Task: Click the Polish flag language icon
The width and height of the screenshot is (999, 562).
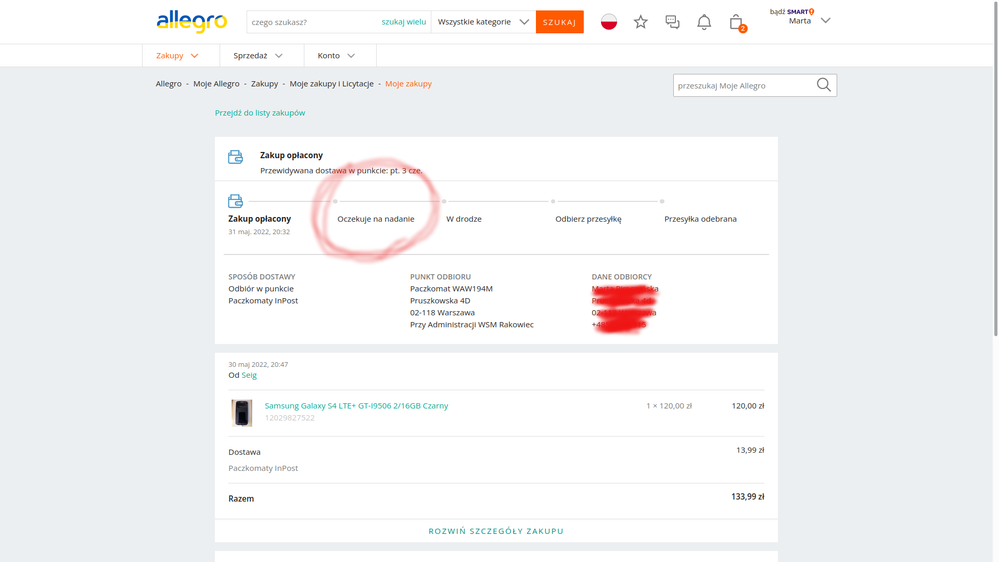Action: click(609, 22)
